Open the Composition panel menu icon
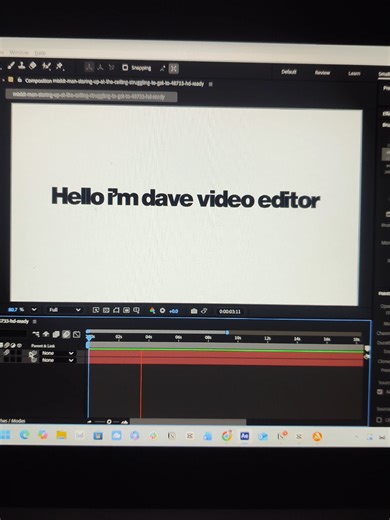 pos(210,84)
